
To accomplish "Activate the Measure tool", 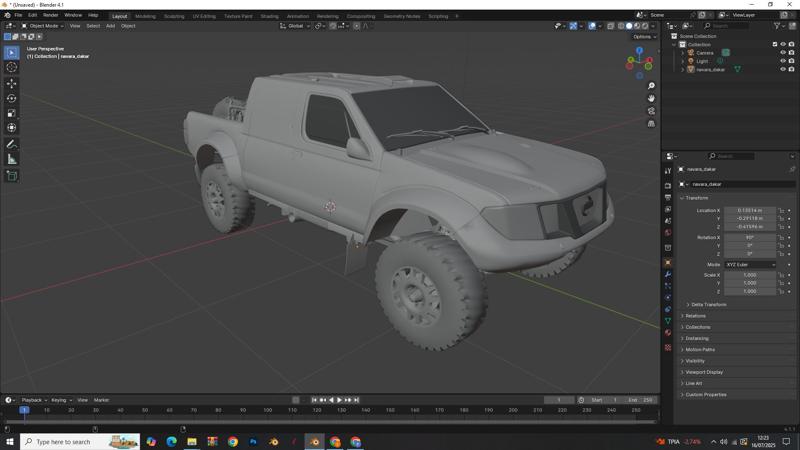I will pos(12,159).
